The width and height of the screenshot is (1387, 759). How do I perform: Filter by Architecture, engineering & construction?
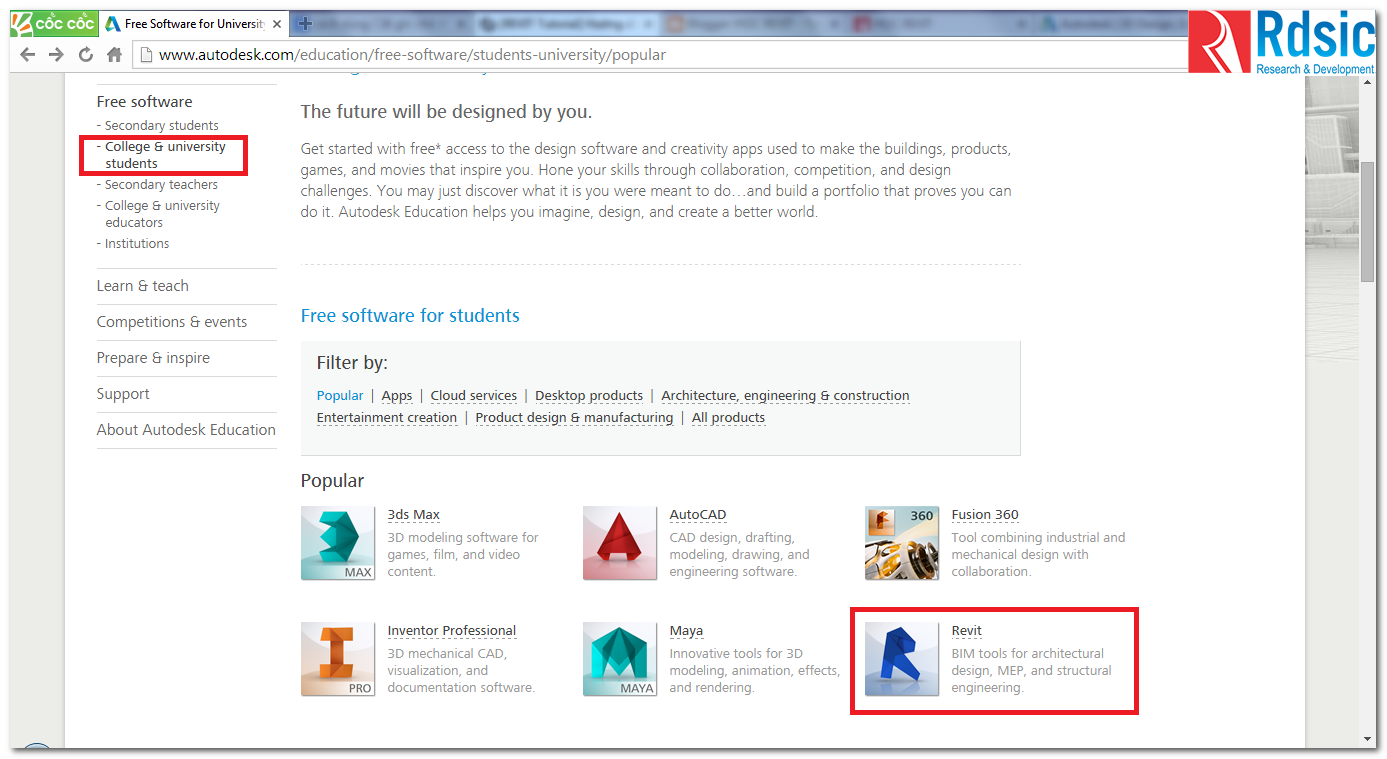pyautogui.click(x=786, y=396)
